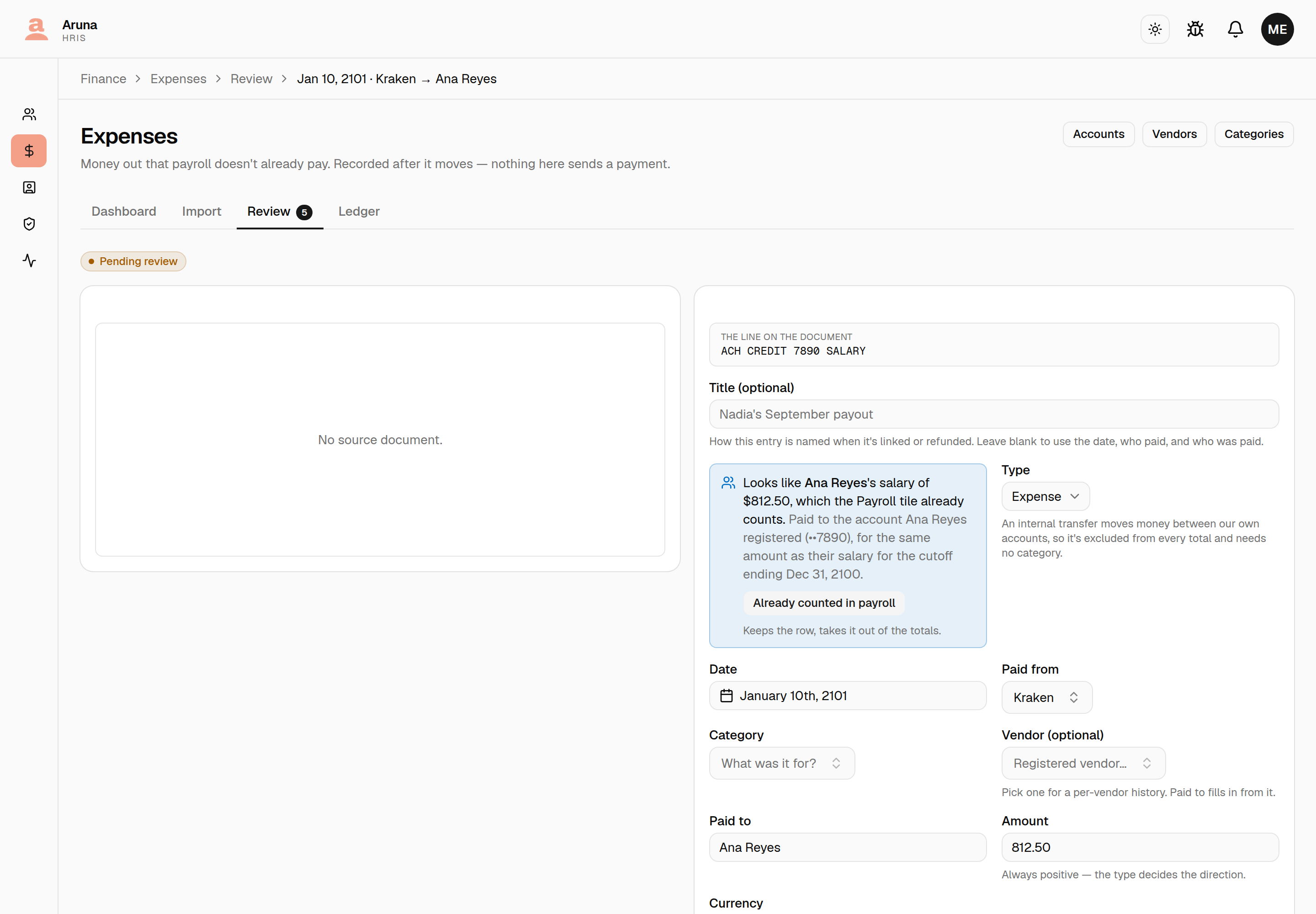Open the Paid from Kraken selector
Screen dimensions: 1316x914
1046,697
